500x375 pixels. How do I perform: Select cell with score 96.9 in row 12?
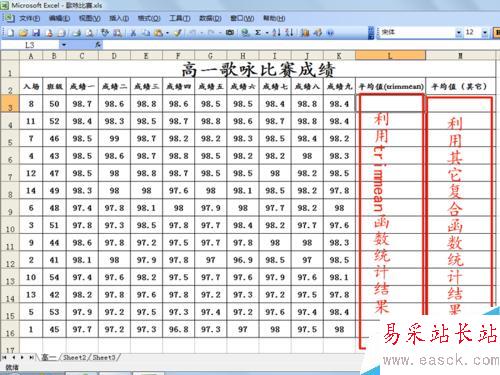[243, 260]
